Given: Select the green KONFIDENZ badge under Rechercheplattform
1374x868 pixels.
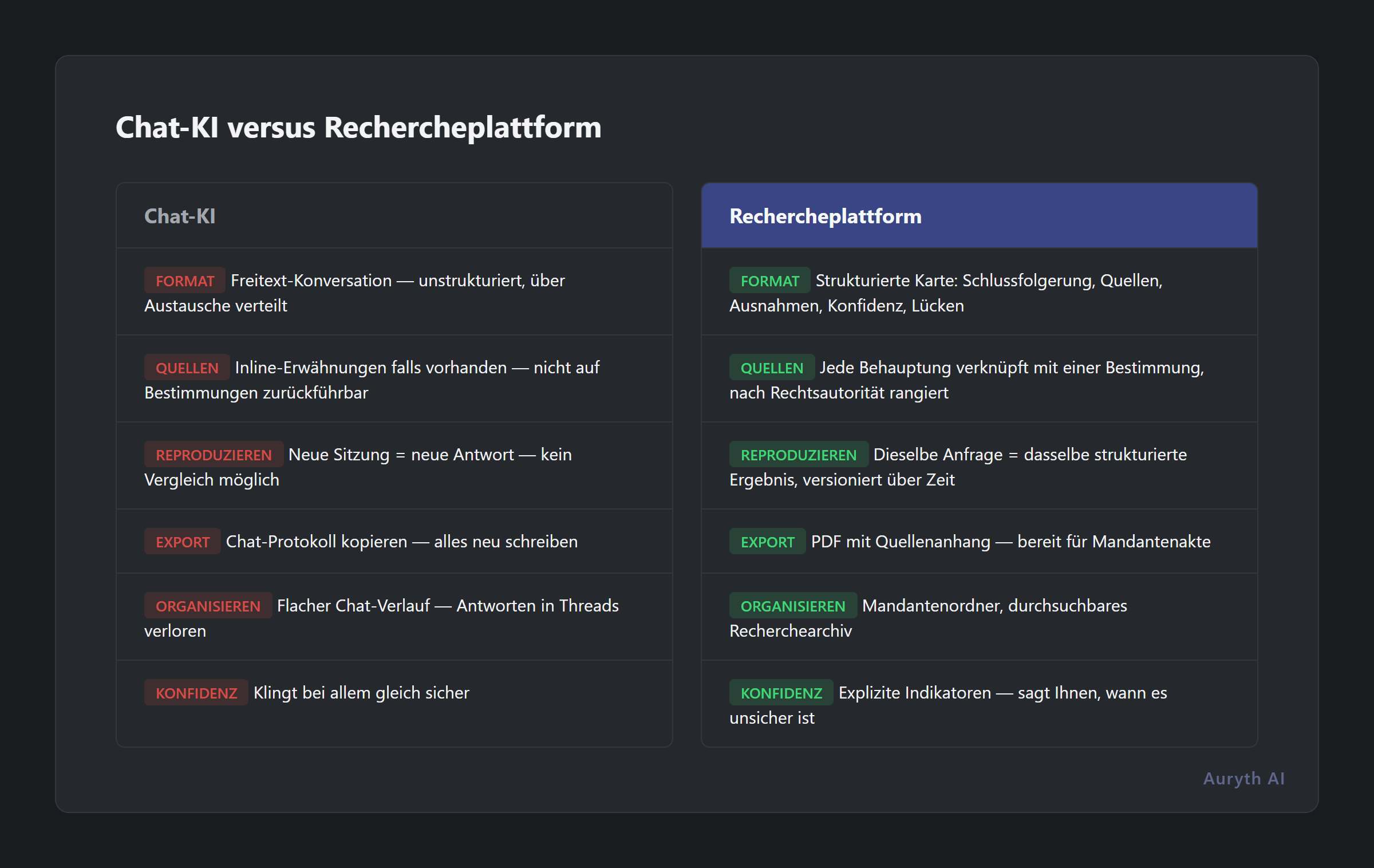Looking at the screenshot, I should pos(780,692).
